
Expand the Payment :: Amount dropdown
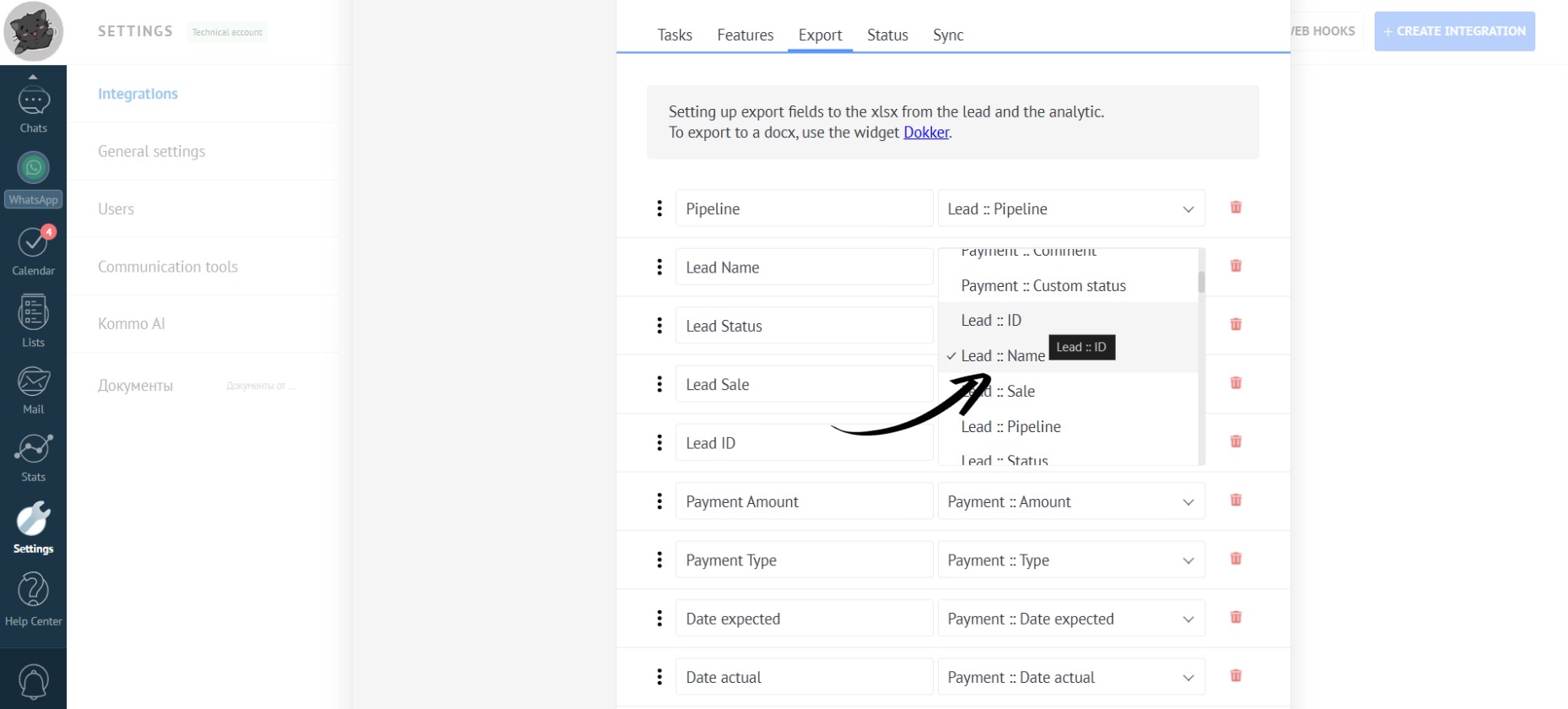click(x=1070, y=501)
